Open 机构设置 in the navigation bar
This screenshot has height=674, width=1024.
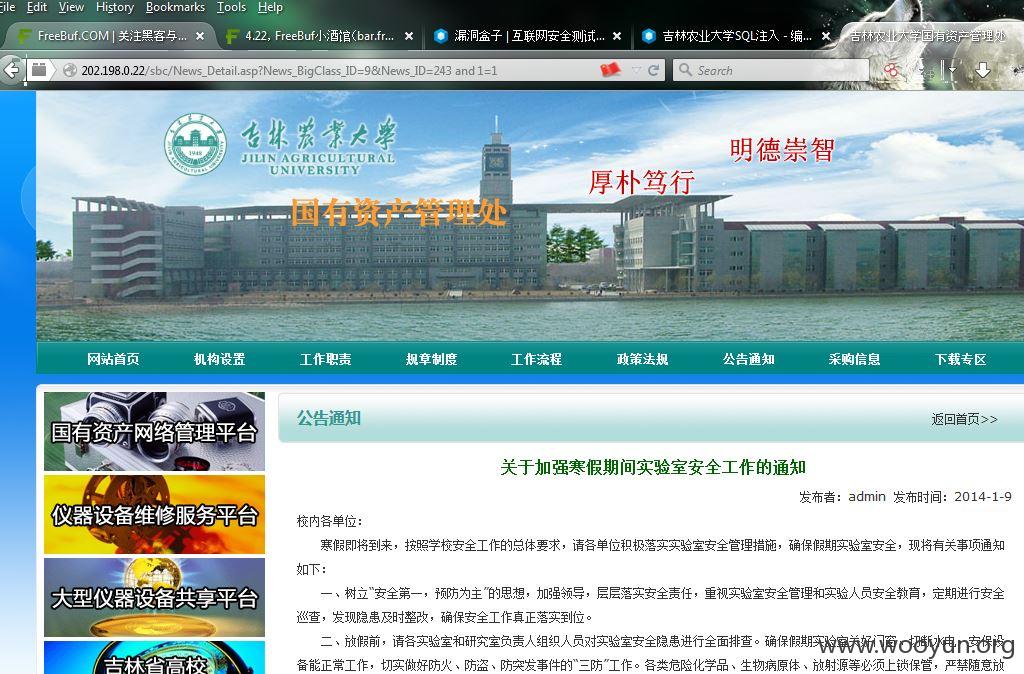(219, 359)
